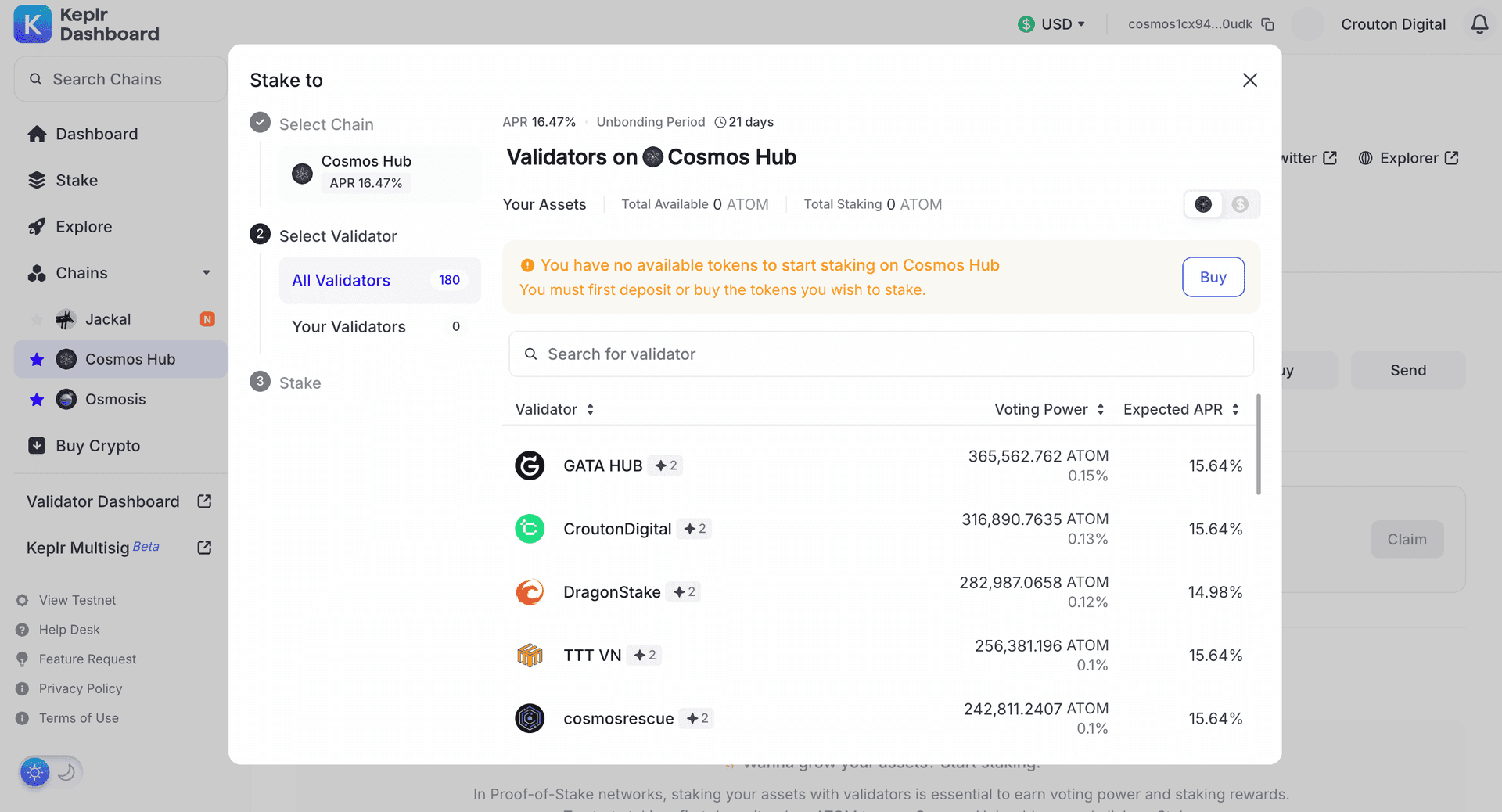
Task: Collapse the Chains section arrow
Action: (207, 273)
